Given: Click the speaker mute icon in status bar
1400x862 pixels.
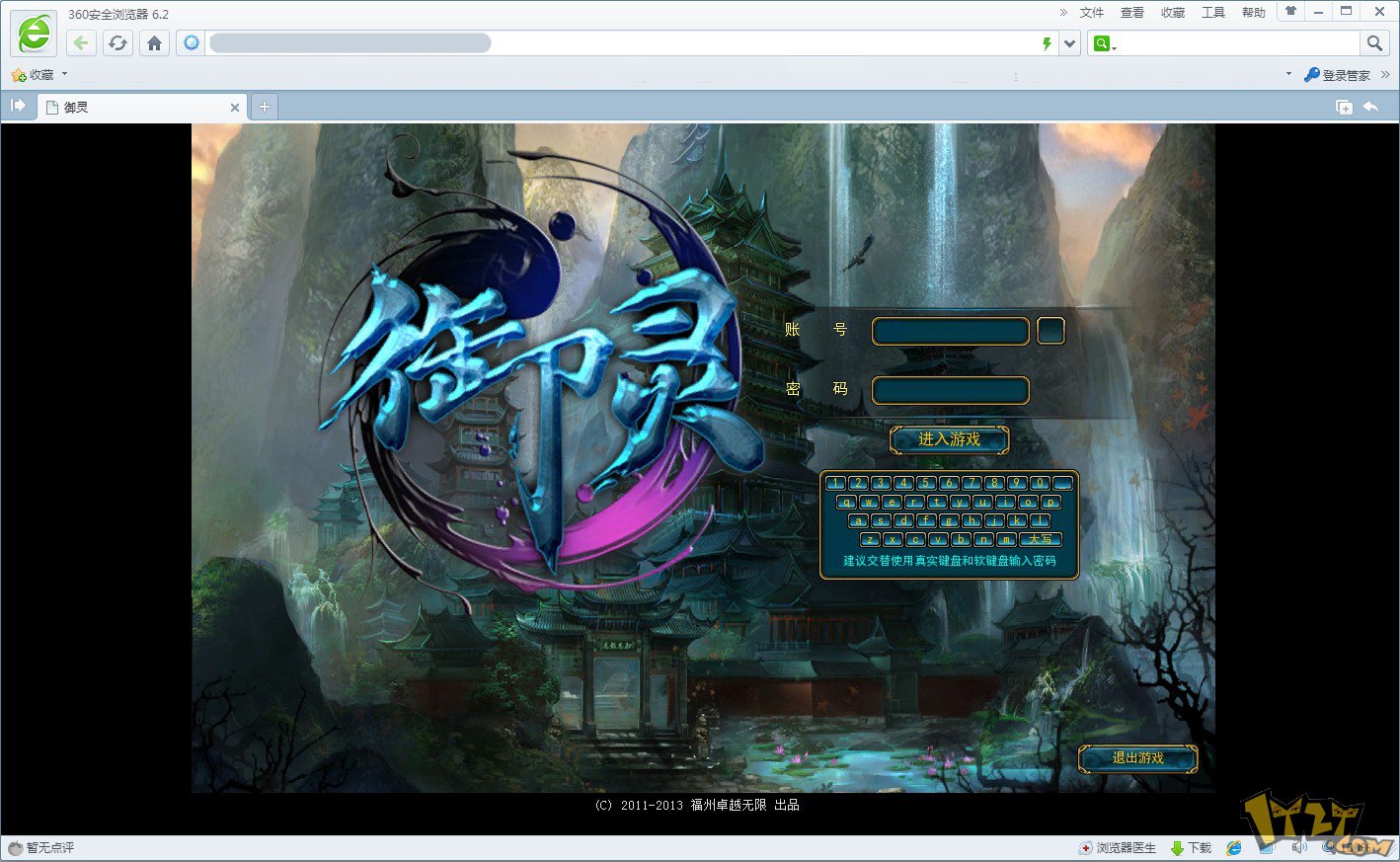Looking at the screenshot, I should pyautogui.click(x=1299, y=847).
